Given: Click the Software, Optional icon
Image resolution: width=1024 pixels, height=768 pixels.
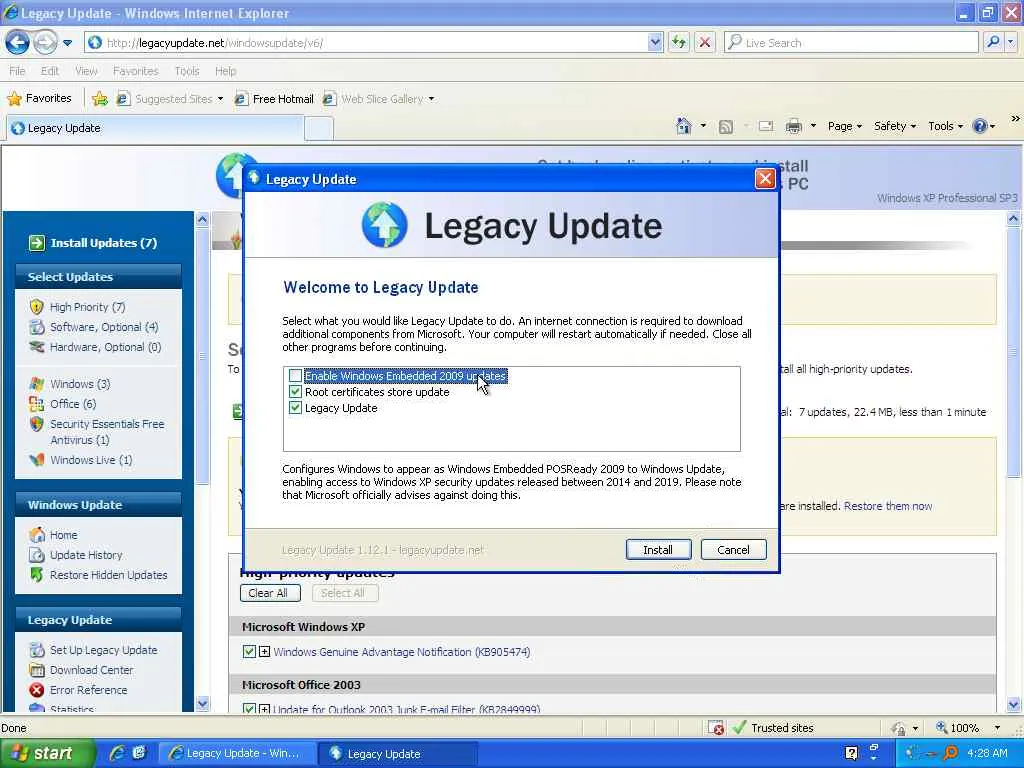Looking at the screenshot, I should [37, 327].
